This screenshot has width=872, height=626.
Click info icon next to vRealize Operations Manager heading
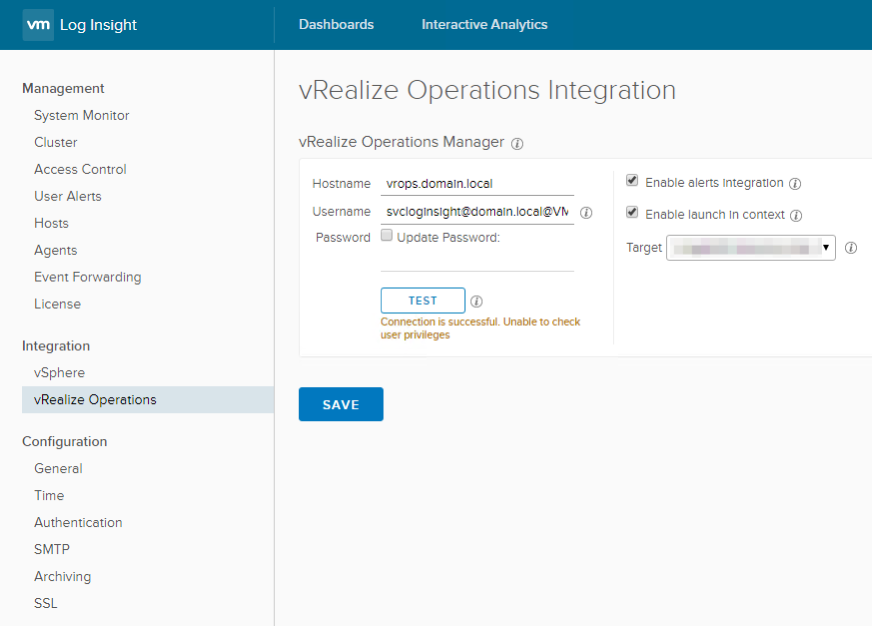tap(517, 144)
